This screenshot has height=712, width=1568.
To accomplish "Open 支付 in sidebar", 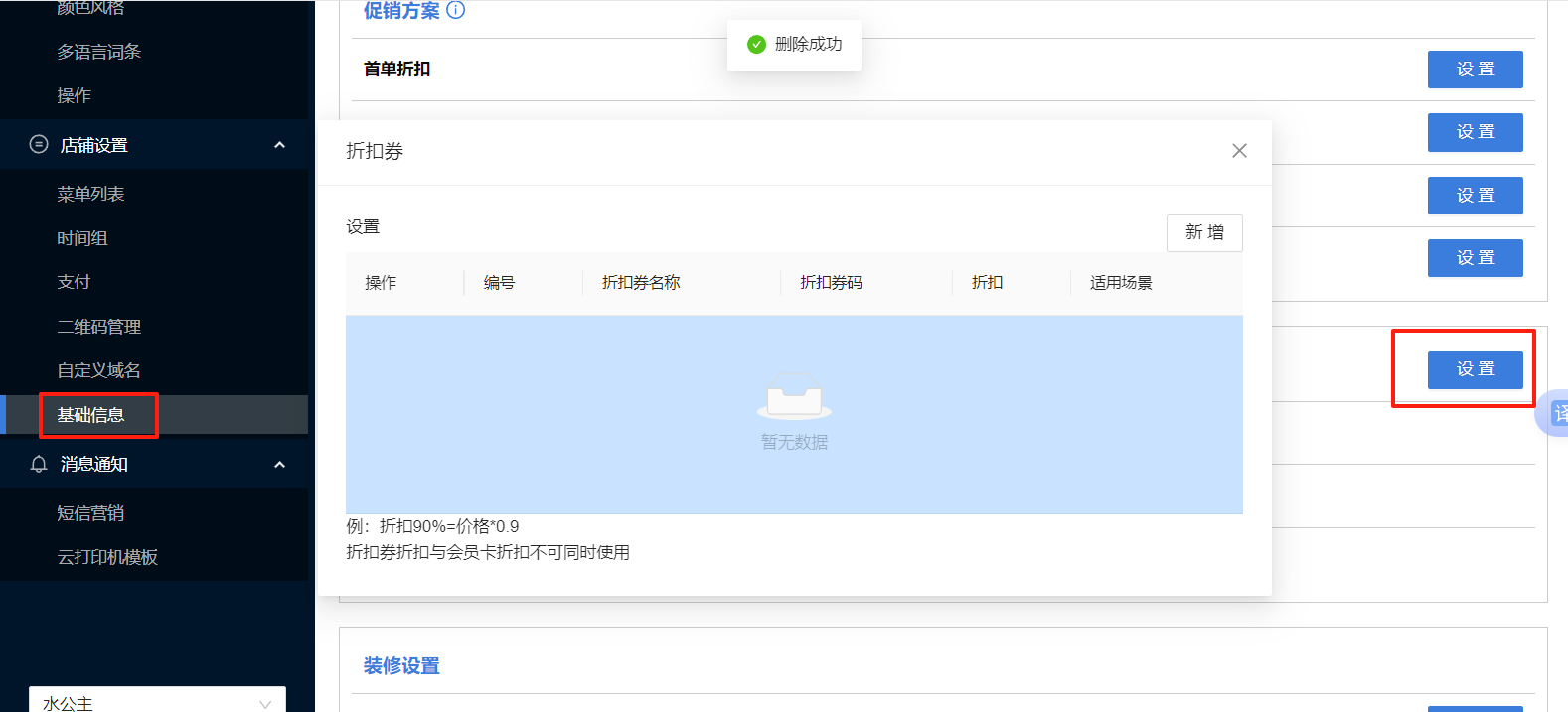I will 74,282.
